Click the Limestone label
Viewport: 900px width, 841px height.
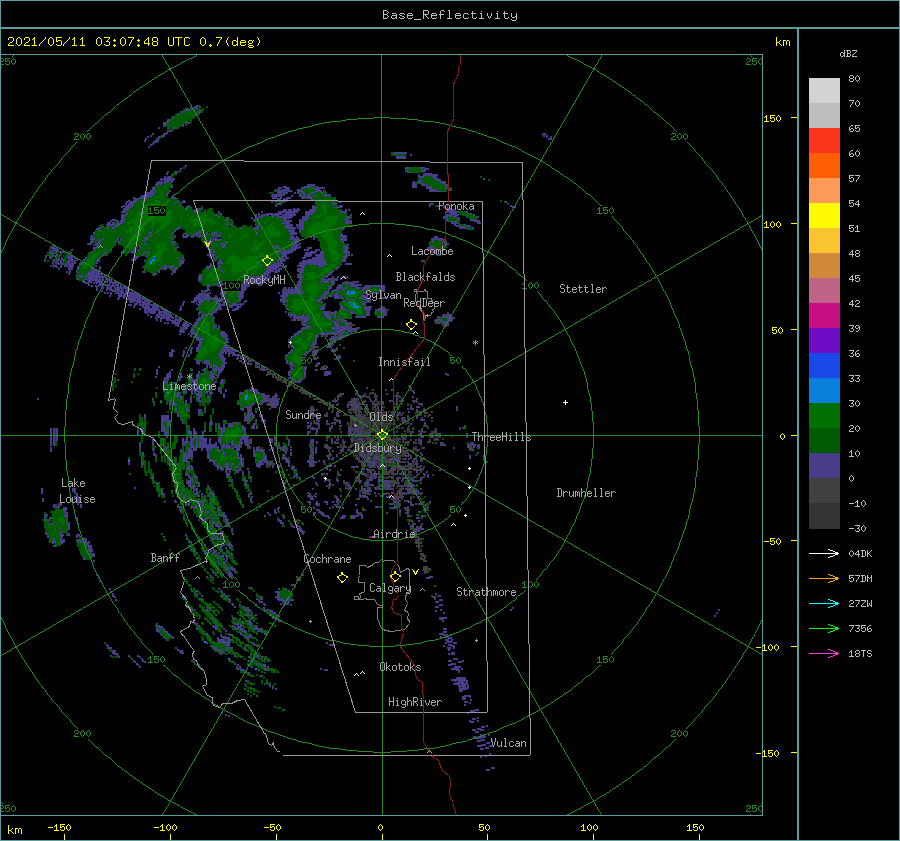[189, 386]
